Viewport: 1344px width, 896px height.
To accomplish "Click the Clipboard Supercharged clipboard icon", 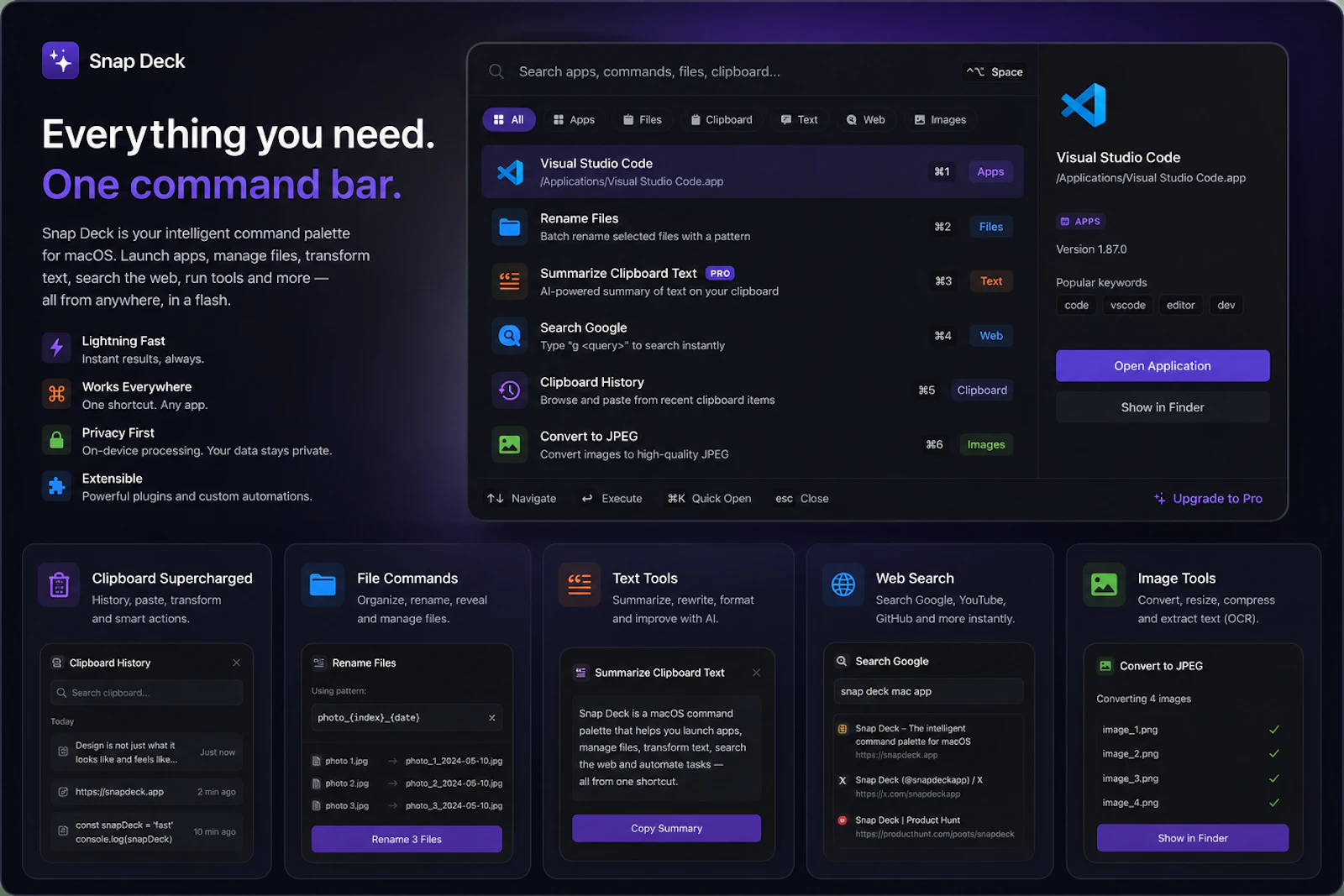I will (x=59, y=584).
